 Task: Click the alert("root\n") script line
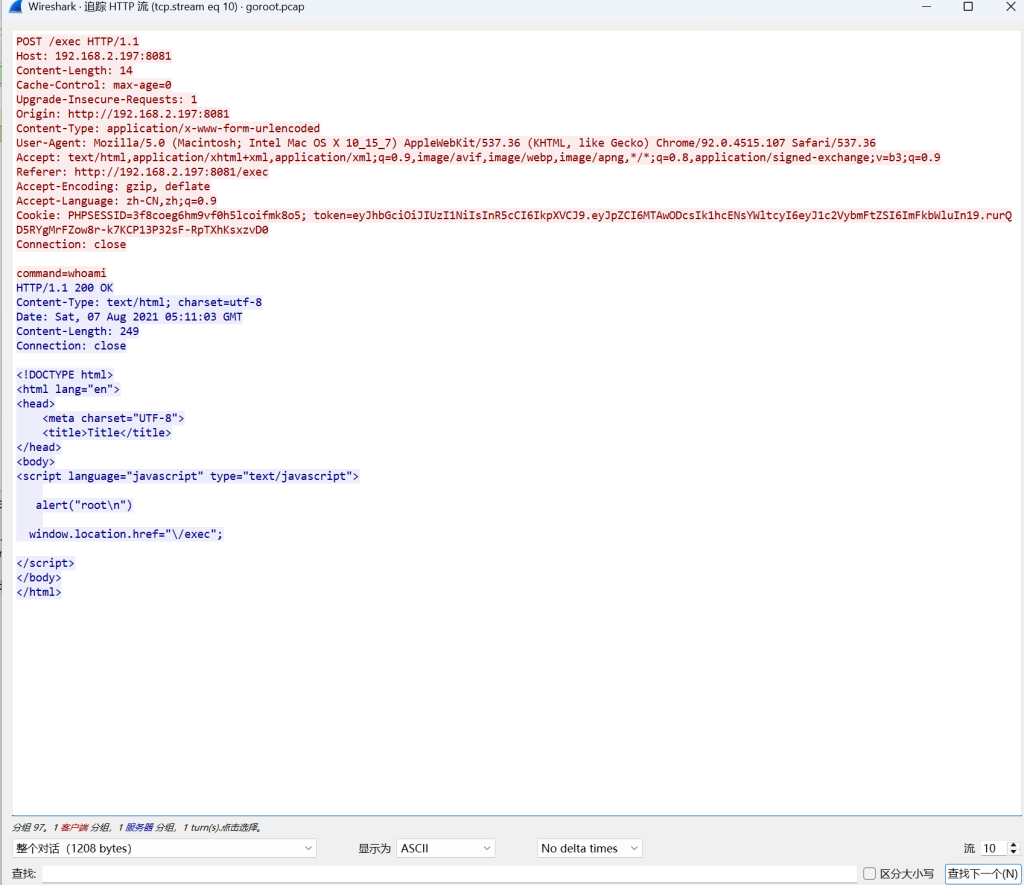(84, 505)
